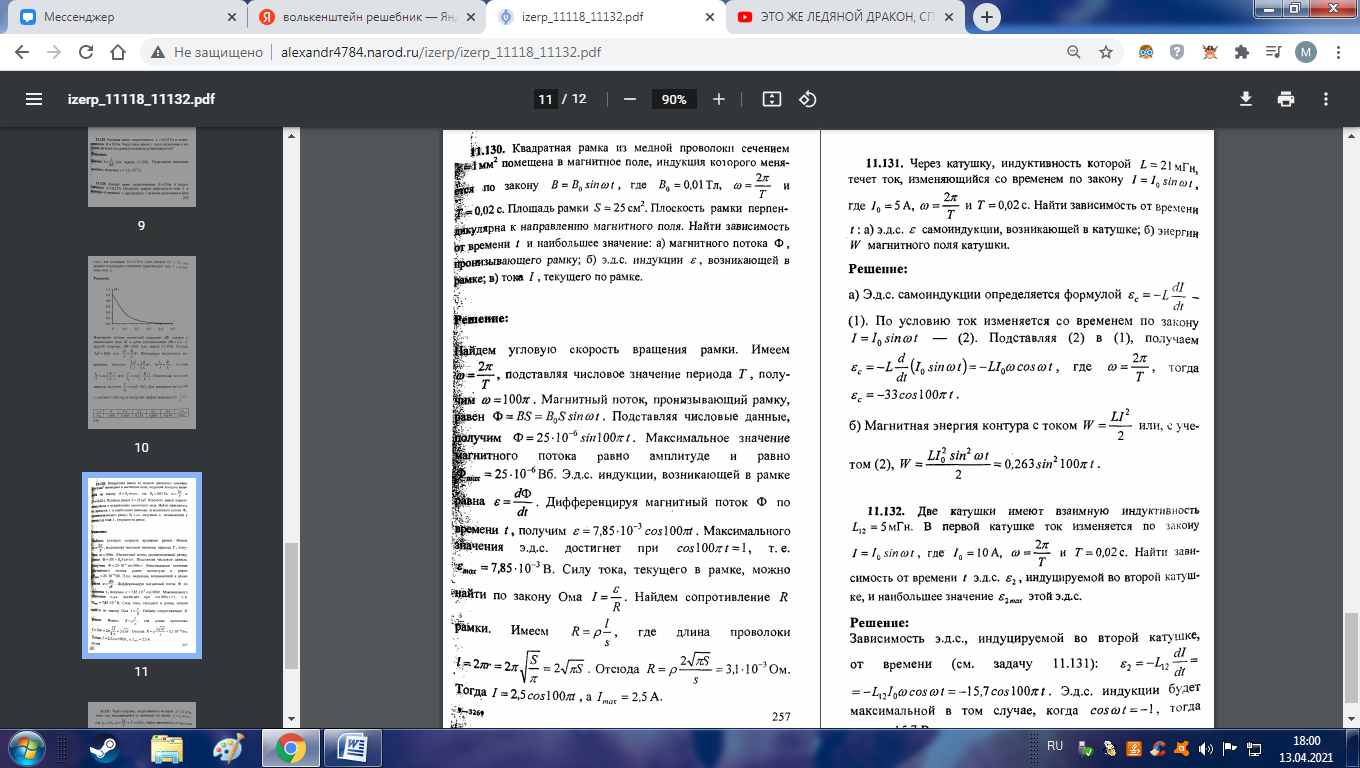Screen dimensions: 1360x768
Task: Select the izerp_11118_11132.pdf tab
Action: click(605, 17)
